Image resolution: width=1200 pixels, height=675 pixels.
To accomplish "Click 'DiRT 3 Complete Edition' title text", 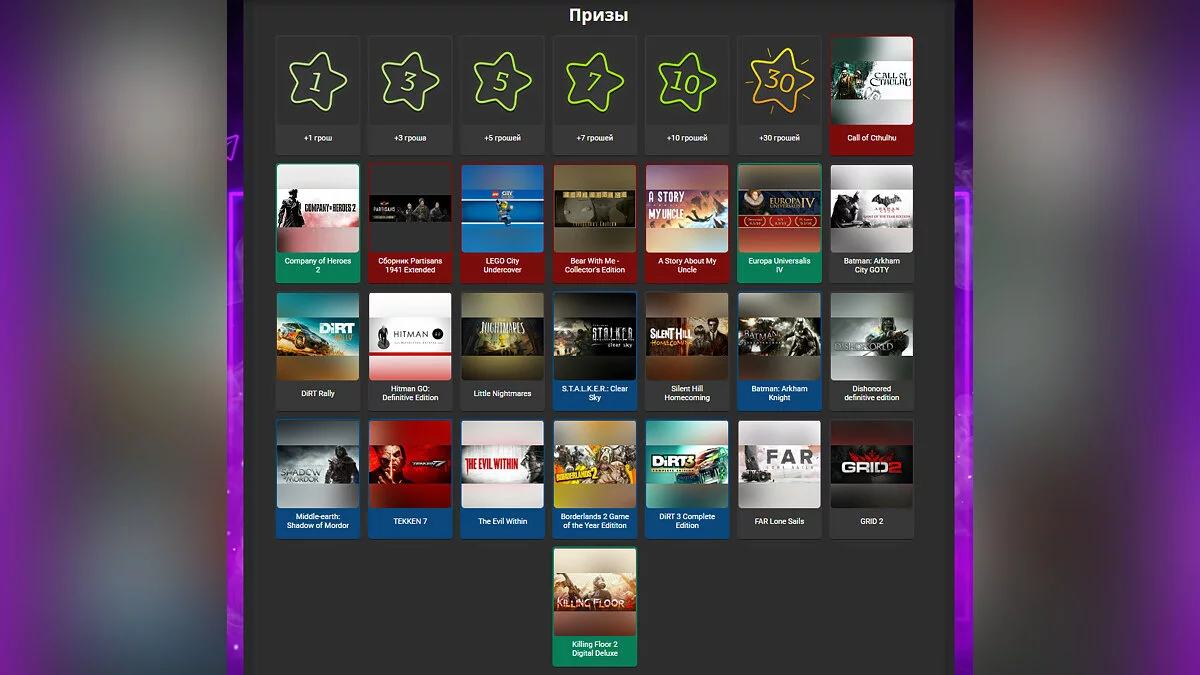I will (687, 521).
